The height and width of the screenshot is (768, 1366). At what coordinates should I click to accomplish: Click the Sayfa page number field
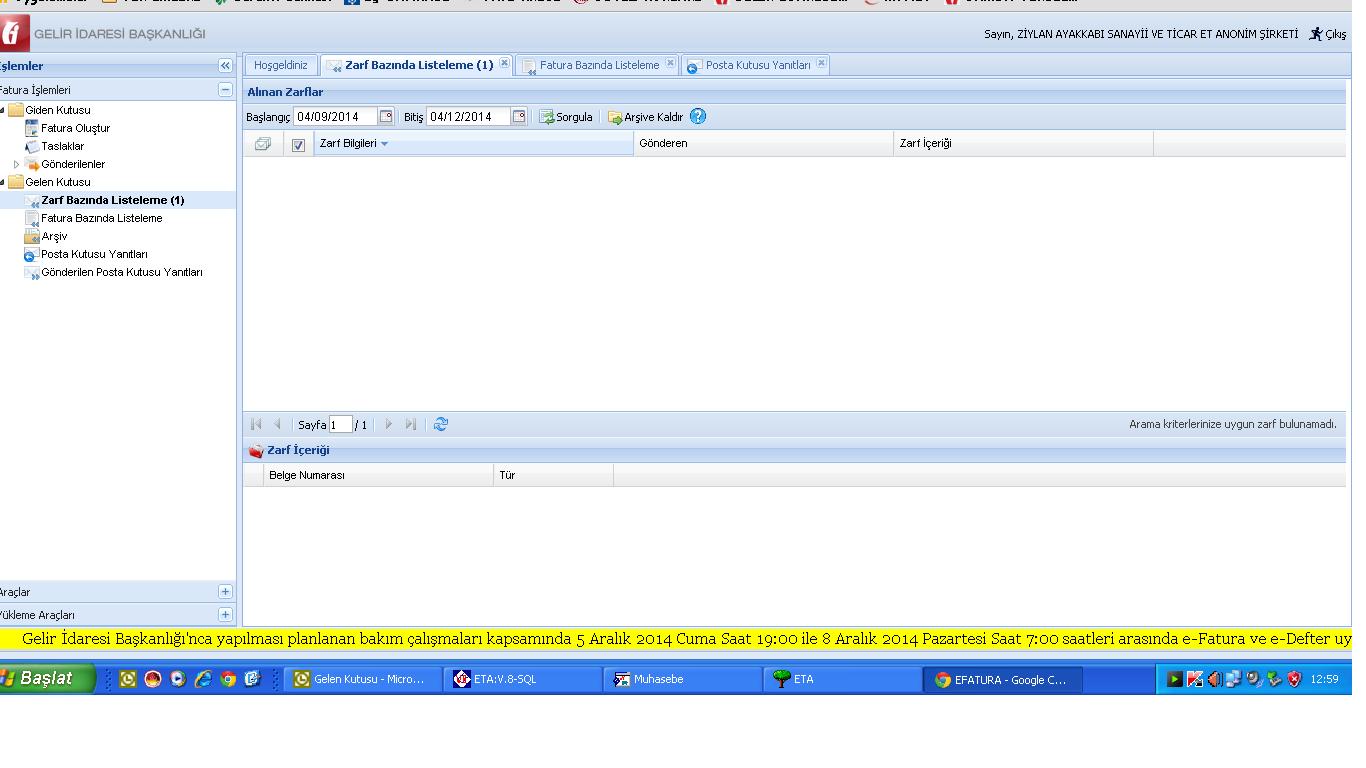[340, 425]
